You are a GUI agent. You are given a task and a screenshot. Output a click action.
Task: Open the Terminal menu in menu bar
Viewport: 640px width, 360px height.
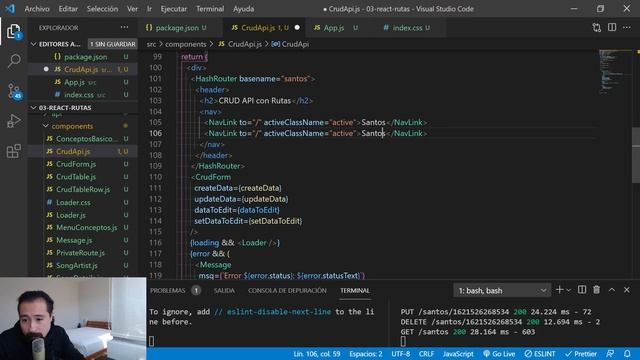(x=210, y=9)
